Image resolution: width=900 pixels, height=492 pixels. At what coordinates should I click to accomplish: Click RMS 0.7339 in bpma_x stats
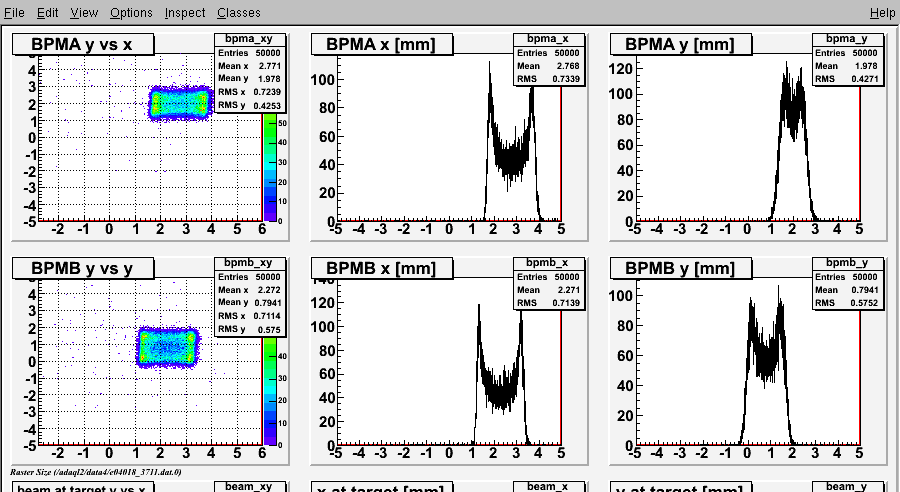pyautogui.click(x=548, y=79)
